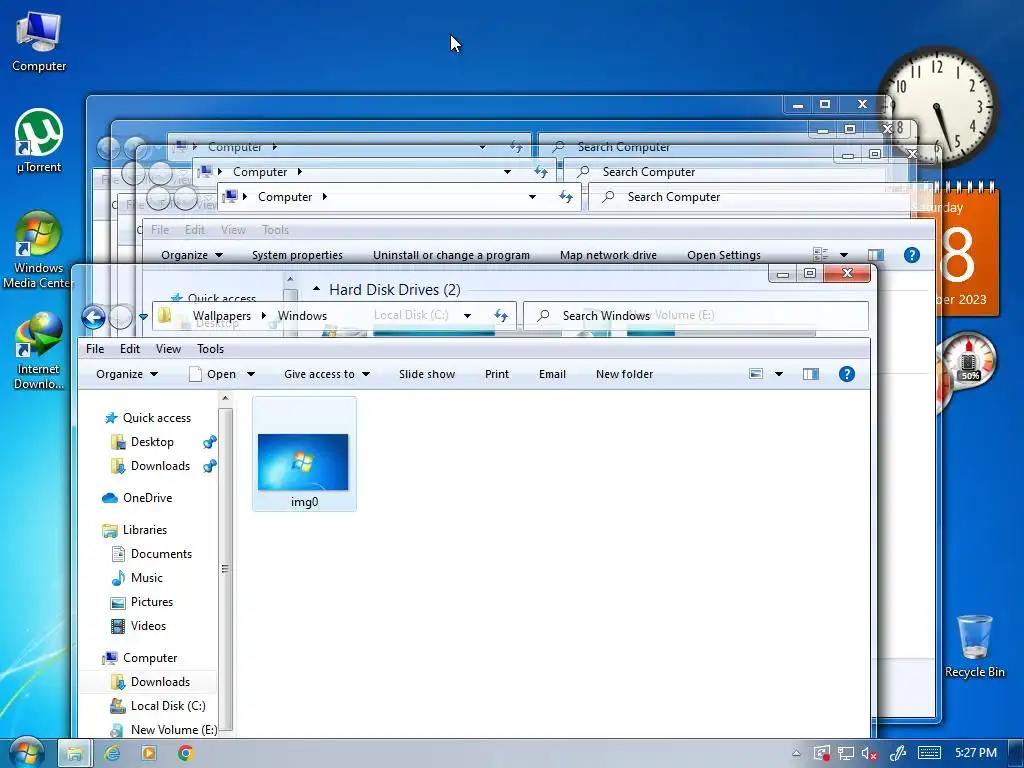Expand the Open button dropdown arrow
Image resolution: width=1024 pixels, height=768 pixels.
tap(251, 374)
